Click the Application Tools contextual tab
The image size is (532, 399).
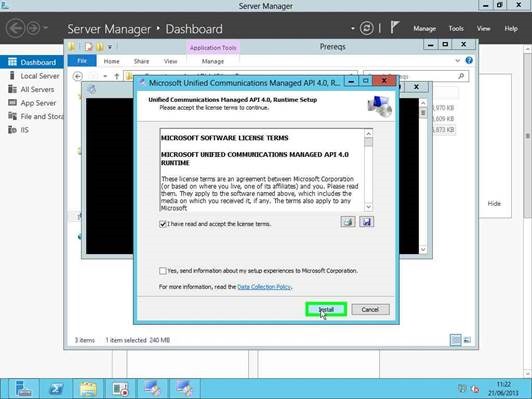[x=213, y=48]
